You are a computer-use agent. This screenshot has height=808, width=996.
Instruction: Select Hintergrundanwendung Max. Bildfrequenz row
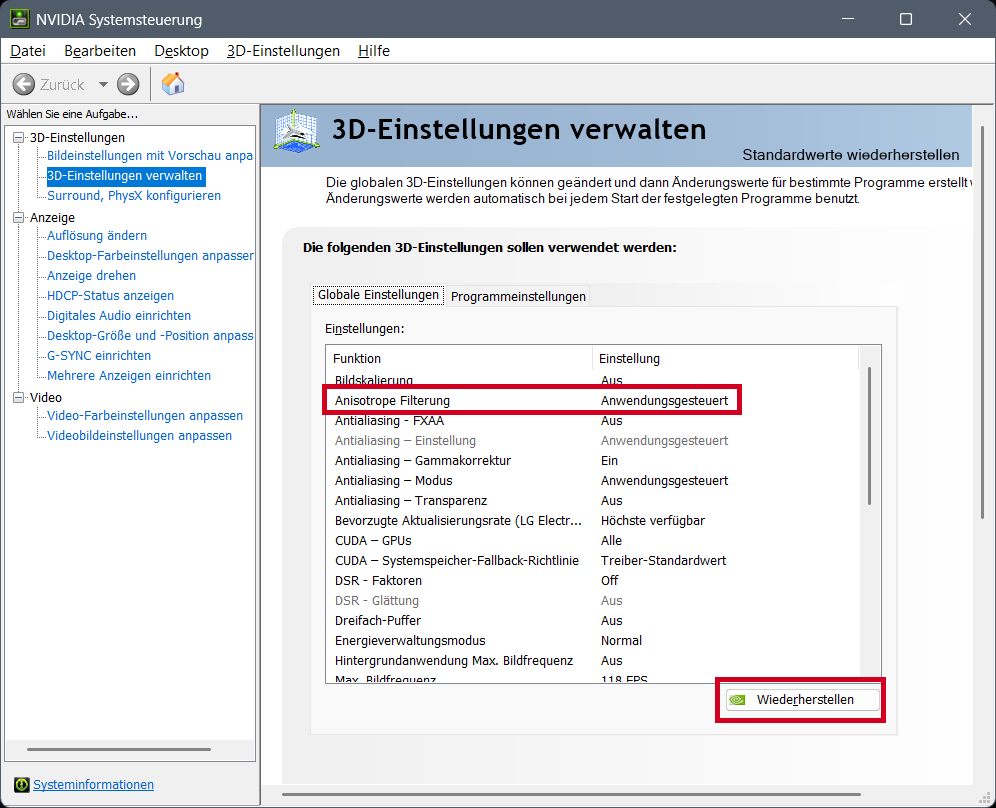pos(593,661)
